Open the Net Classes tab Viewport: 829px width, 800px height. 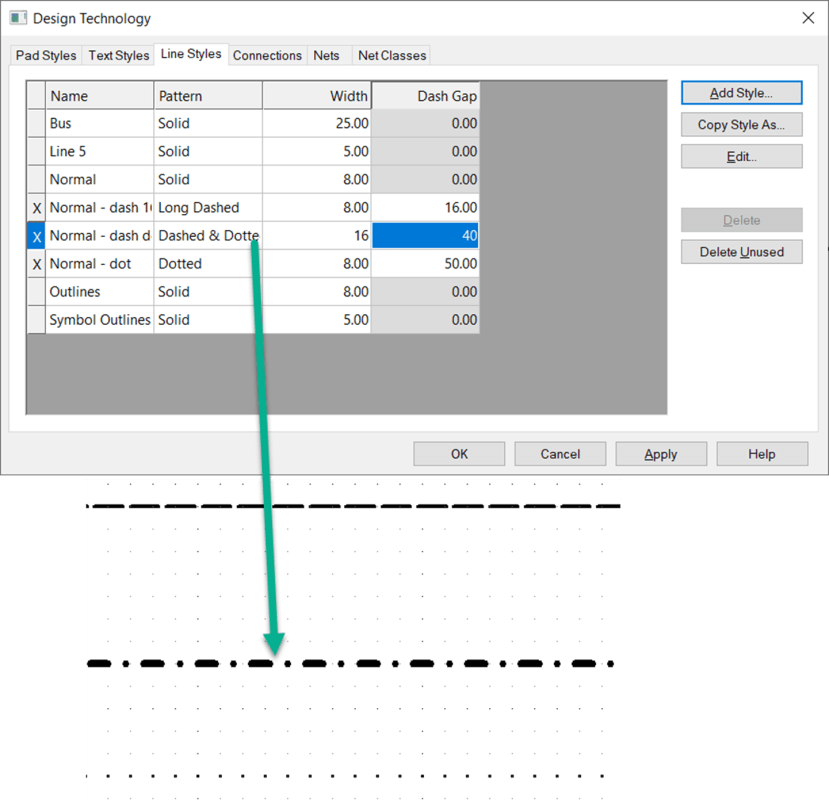392,56
